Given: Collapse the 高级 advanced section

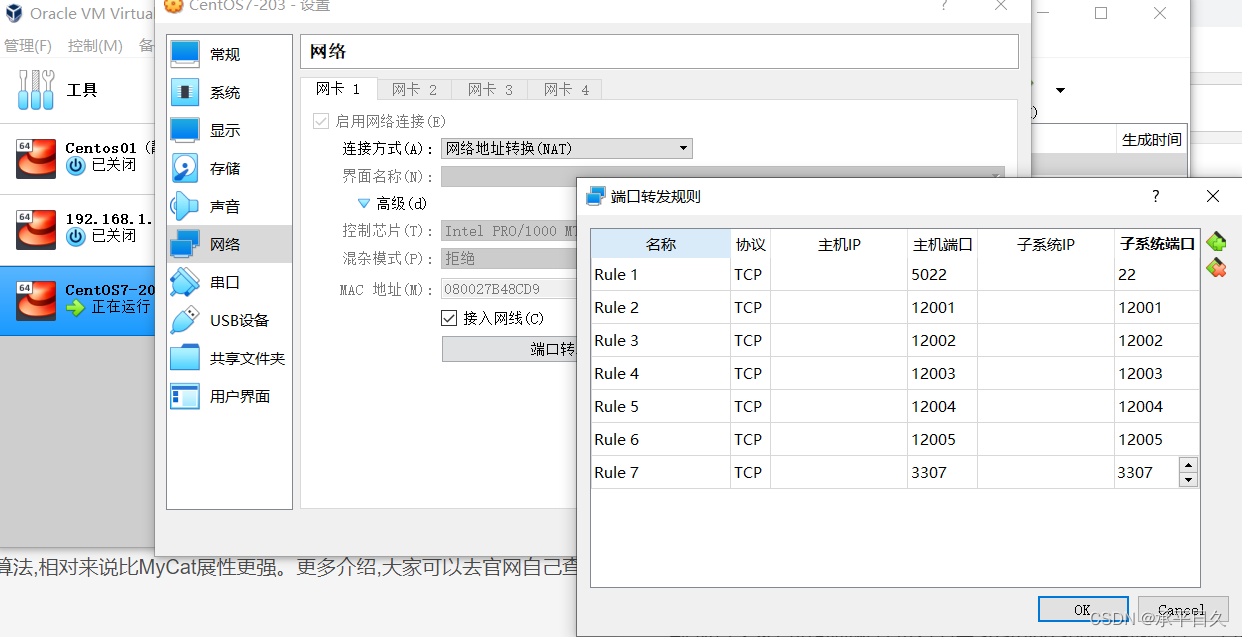Looking at the screenshot, I should (364, 203).
